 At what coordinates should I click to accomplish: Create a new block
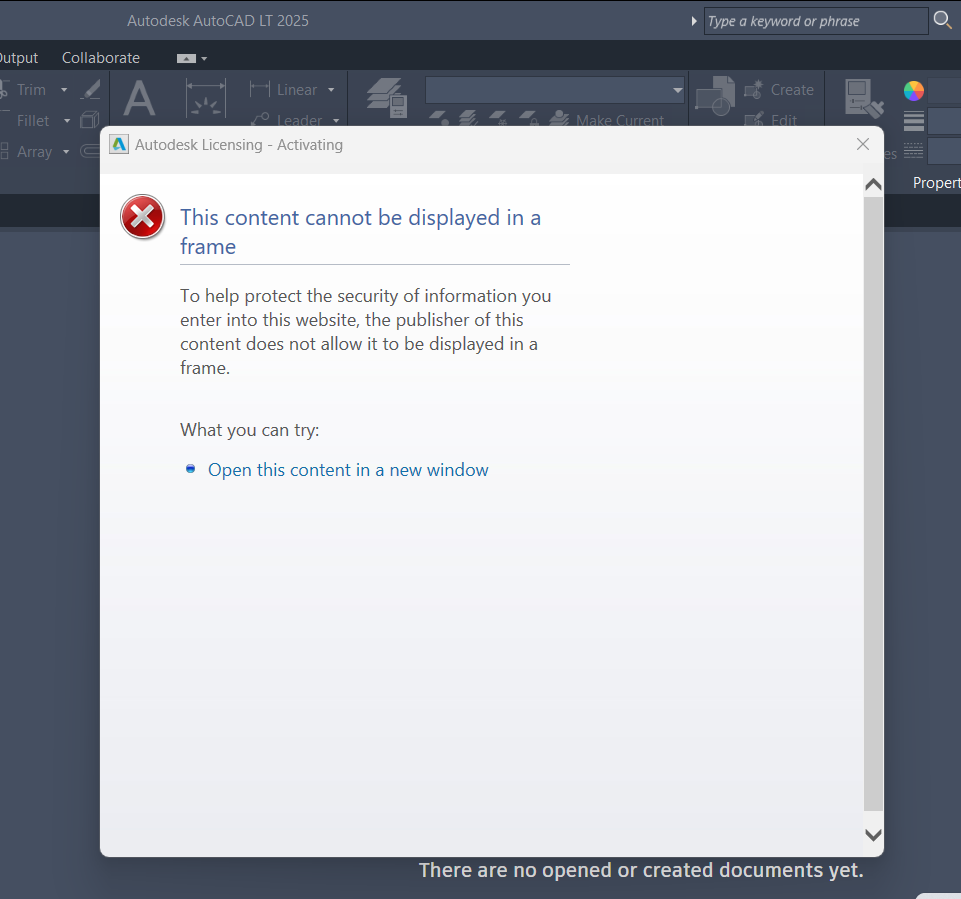coord(780,89)
